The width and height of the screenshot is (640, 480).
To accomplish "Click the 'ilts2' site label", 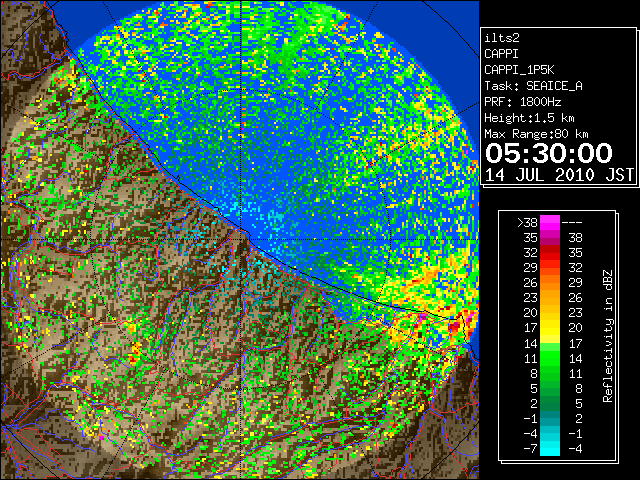I will pos(502,38).
